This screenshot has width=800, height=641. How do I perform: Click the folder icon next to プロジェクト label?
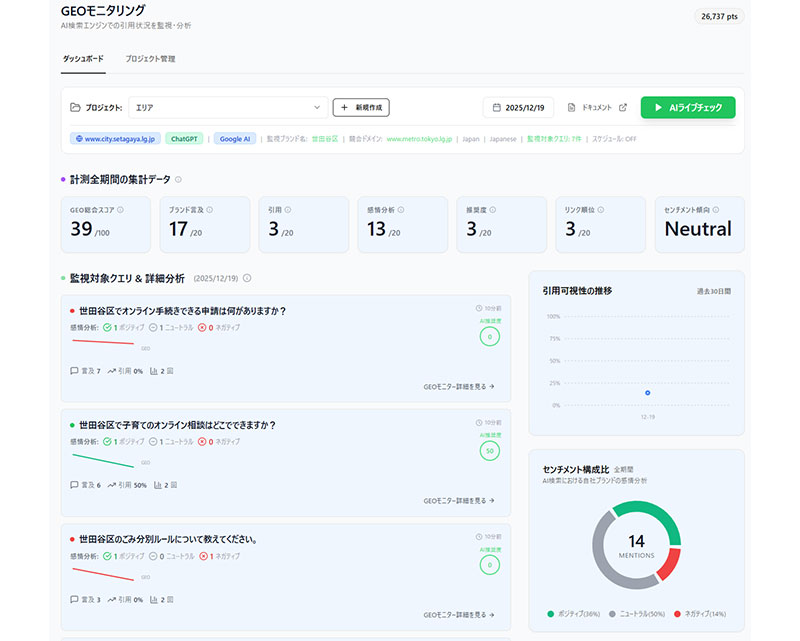click(x=75, y=107)
